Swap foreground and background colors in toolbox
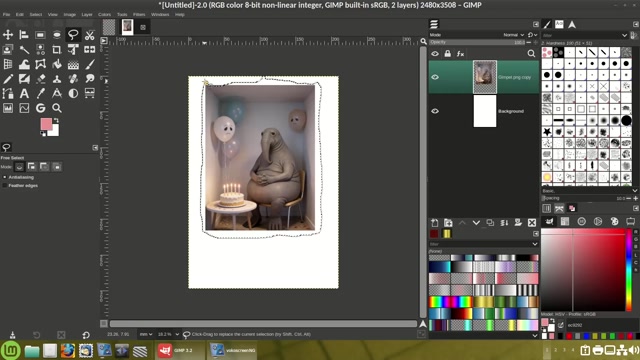 [x=56, y=120]
